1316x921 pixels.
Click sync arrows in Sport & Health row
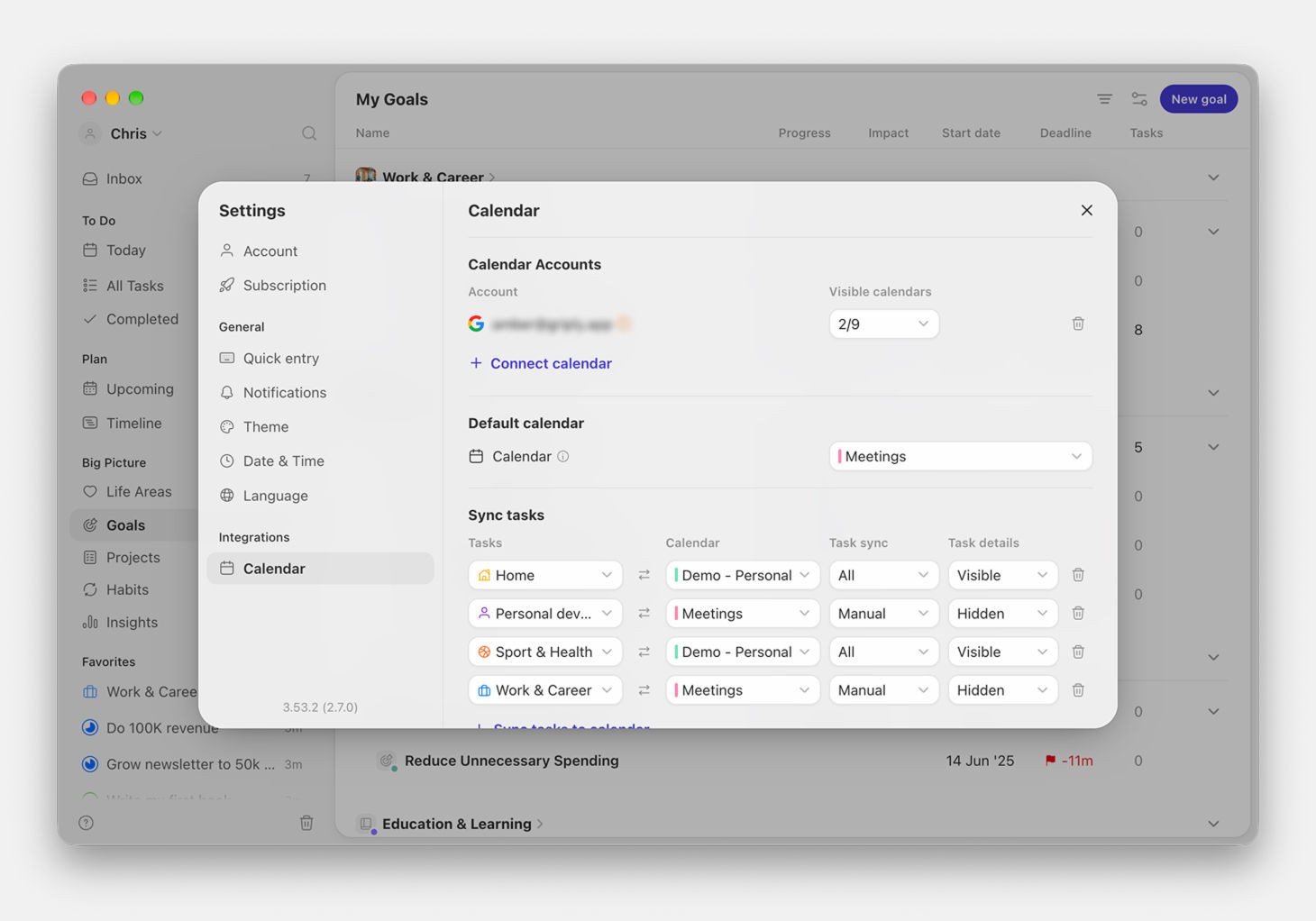(x=644, y=652)
